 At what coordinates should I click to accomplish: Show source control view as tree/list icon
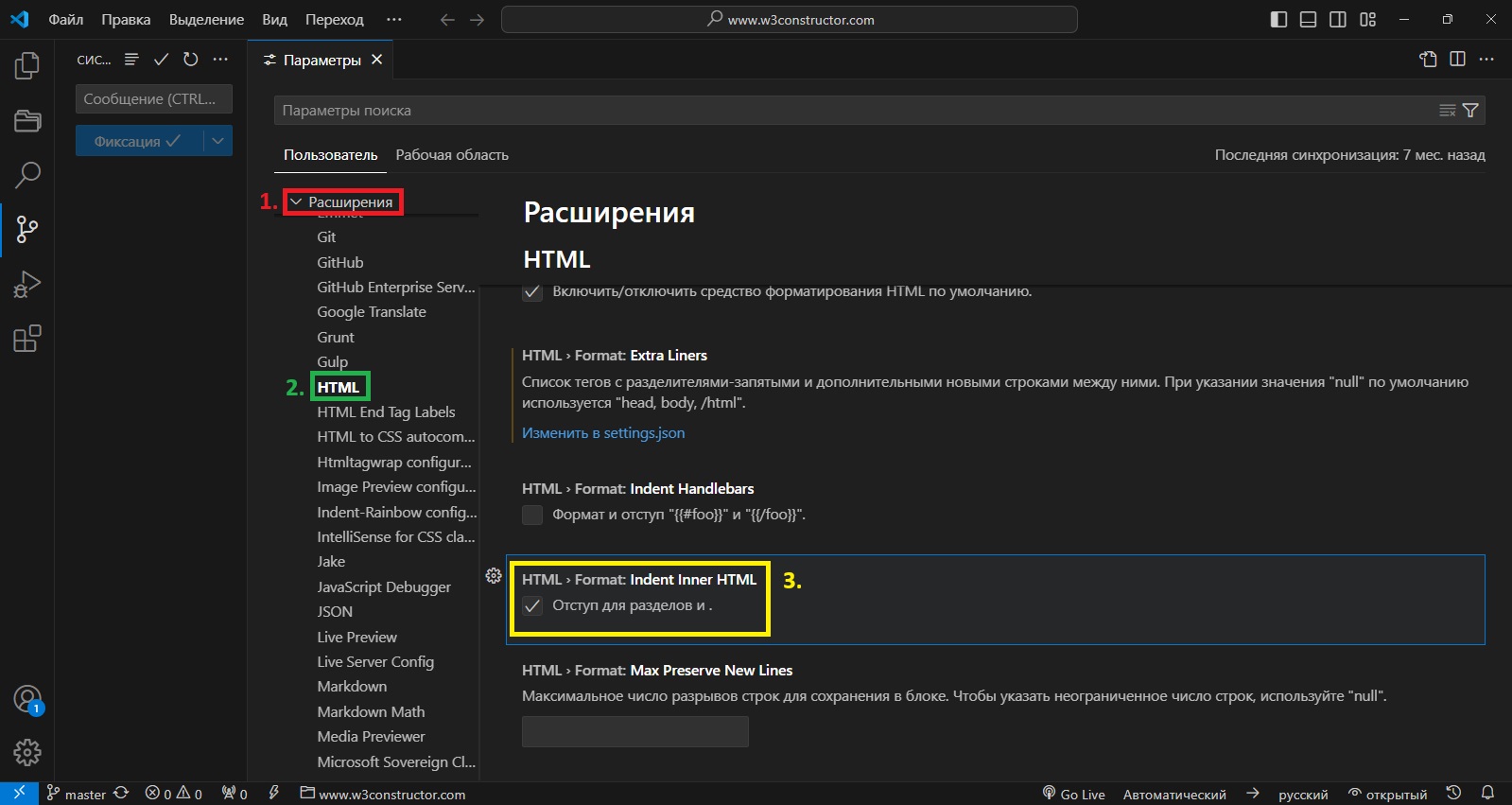[131, 60]
